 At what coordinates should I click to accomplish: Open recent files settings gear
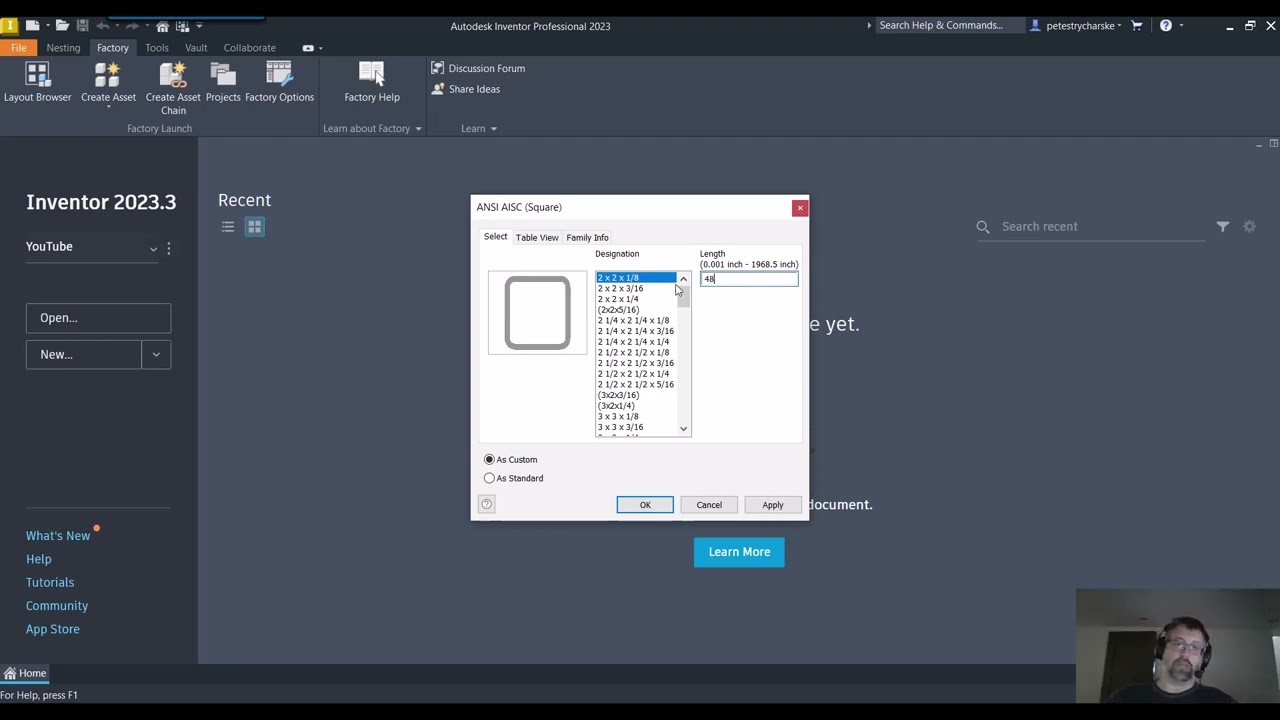click(x=1249, y=227)
